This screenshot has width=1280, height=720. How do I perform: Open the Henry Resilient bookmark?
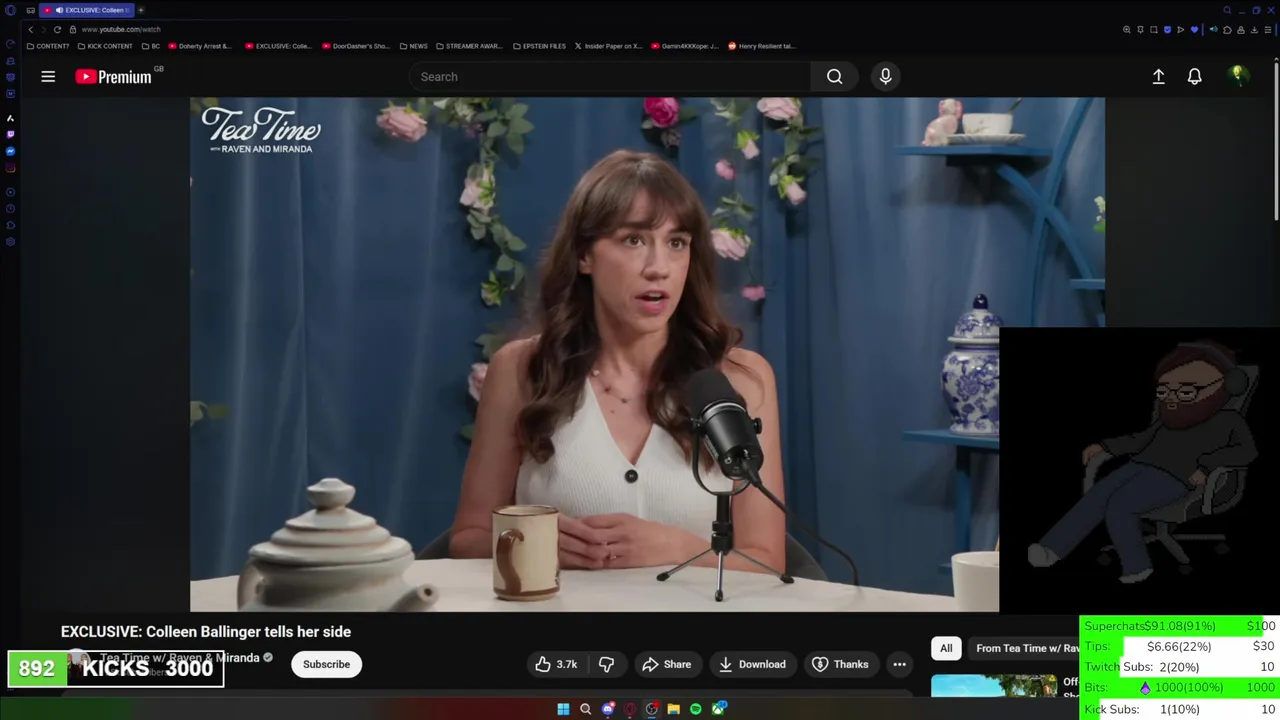[x=762, y=46]
